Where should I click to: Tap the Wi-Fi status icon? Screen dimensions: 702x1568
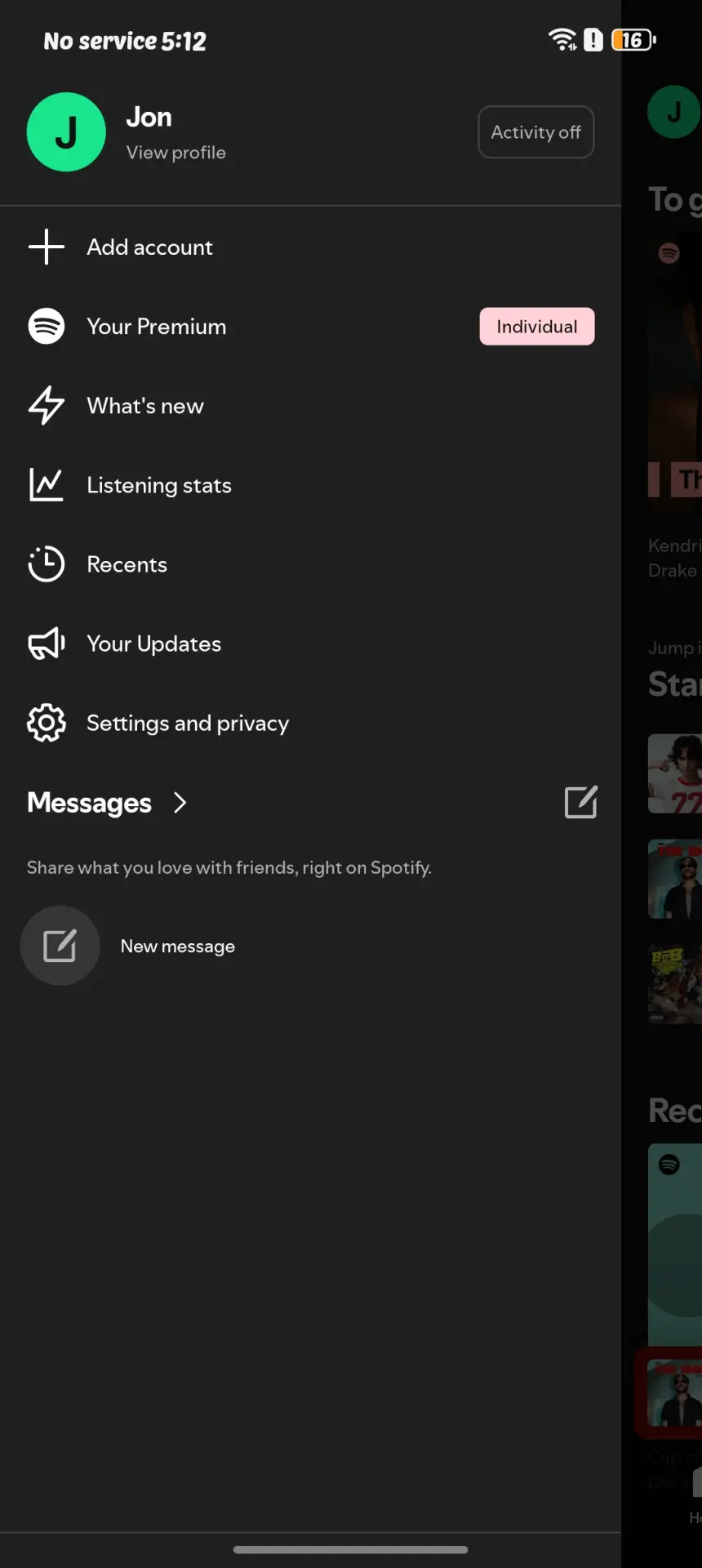tap(562, 39)
